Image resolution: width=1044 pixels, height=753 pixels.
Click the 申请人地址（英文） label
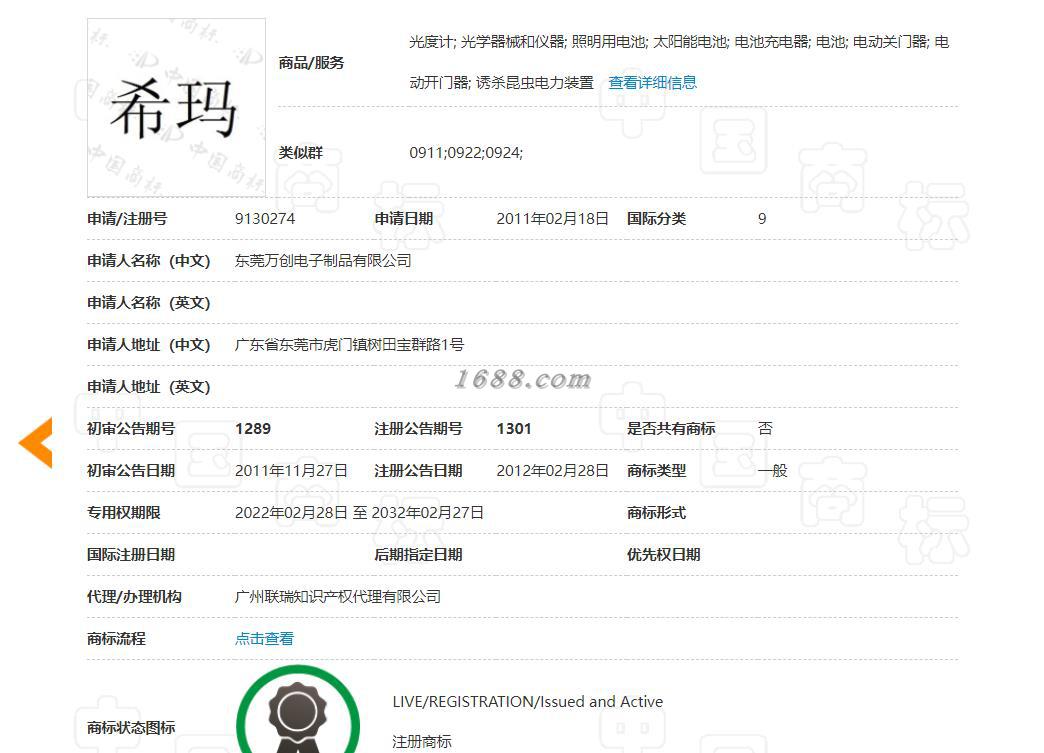148,387
